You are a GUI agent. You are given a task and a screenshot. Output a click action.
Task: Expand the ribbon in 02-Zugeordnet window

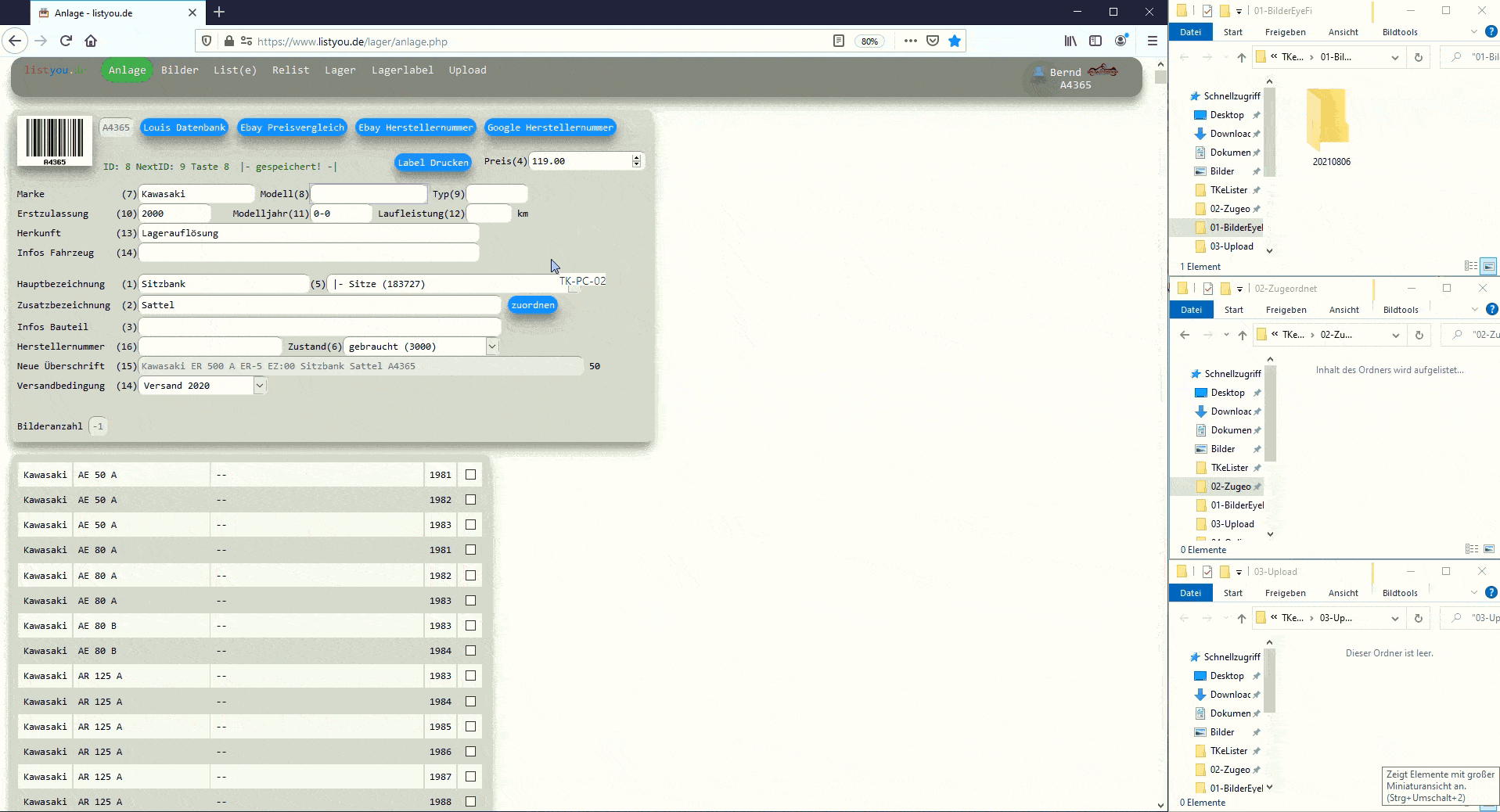(1474, 310)
